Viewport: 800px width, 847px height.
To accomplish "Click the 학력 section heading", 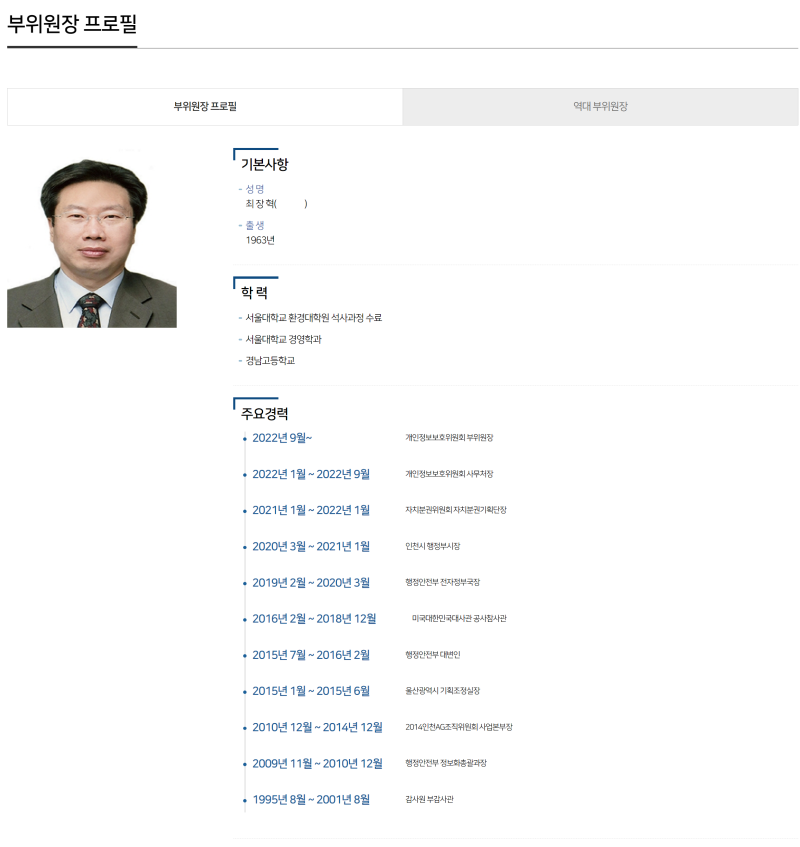I will (254, 293).
